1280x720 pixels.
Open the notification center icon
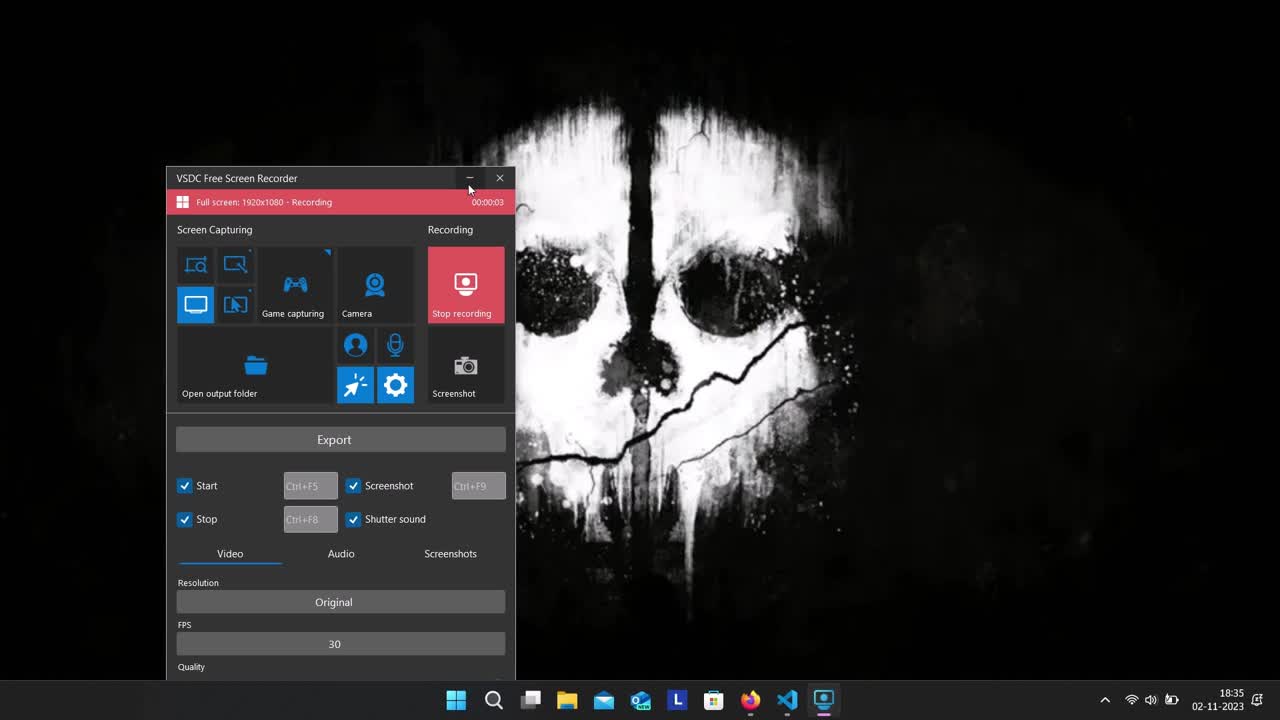[x=1257, y=700]
